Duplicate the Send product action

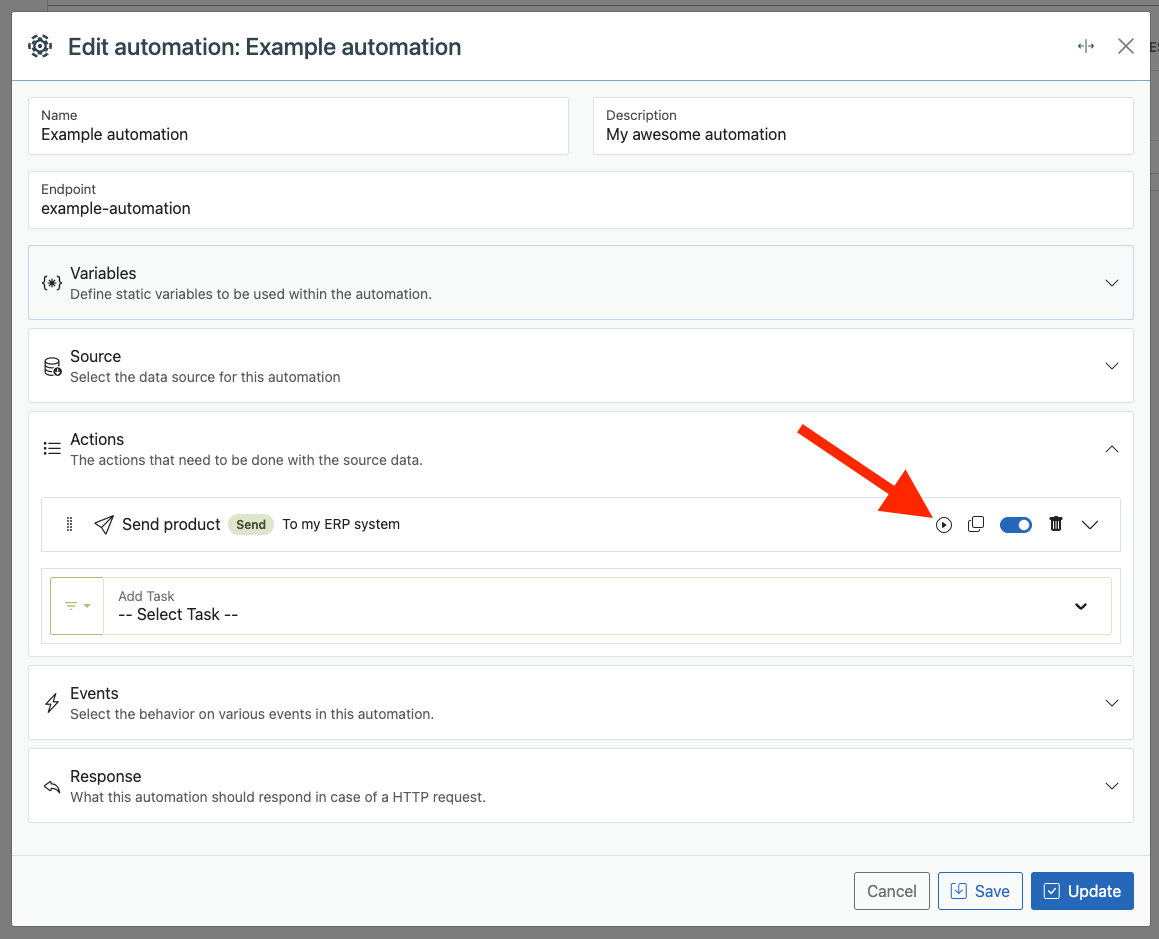976,524
